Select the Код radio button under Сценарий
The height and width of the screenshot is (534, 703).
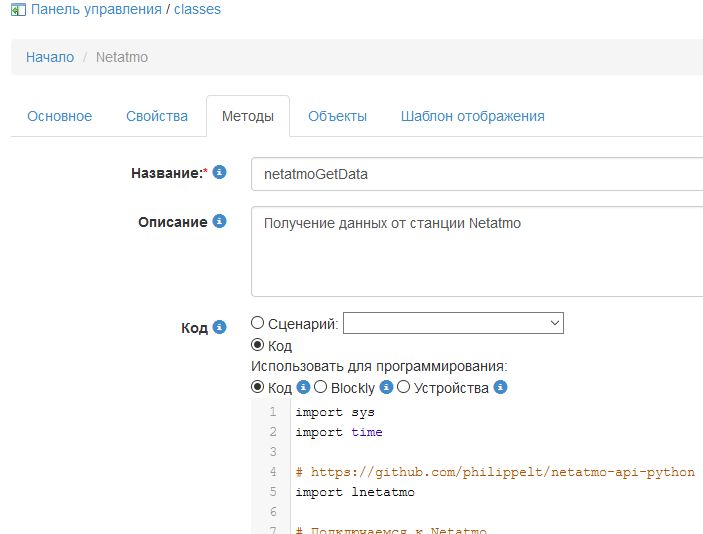click(257, 345)
